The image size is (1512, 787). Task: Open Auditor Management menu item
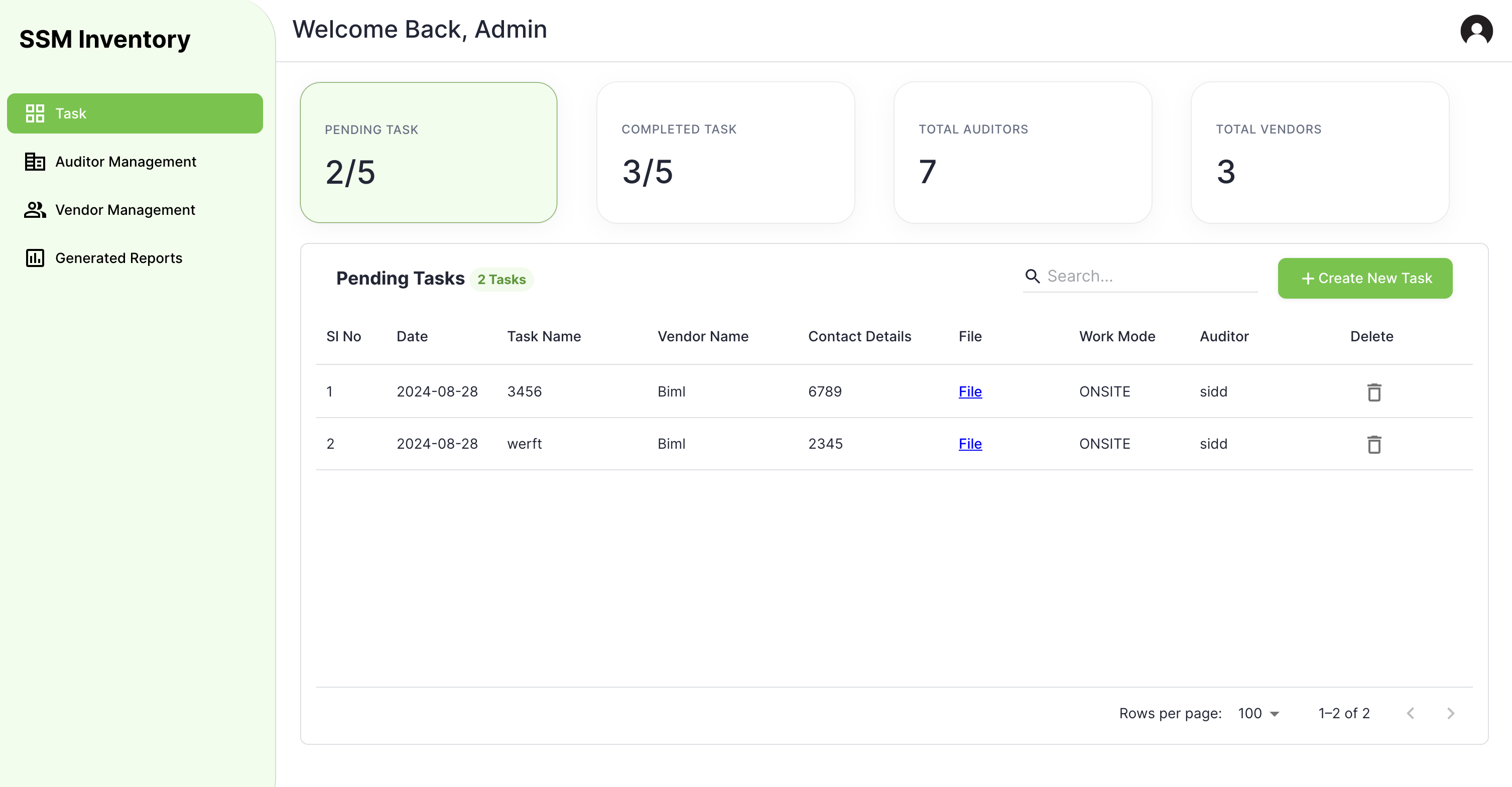click(x=125, y=162)
